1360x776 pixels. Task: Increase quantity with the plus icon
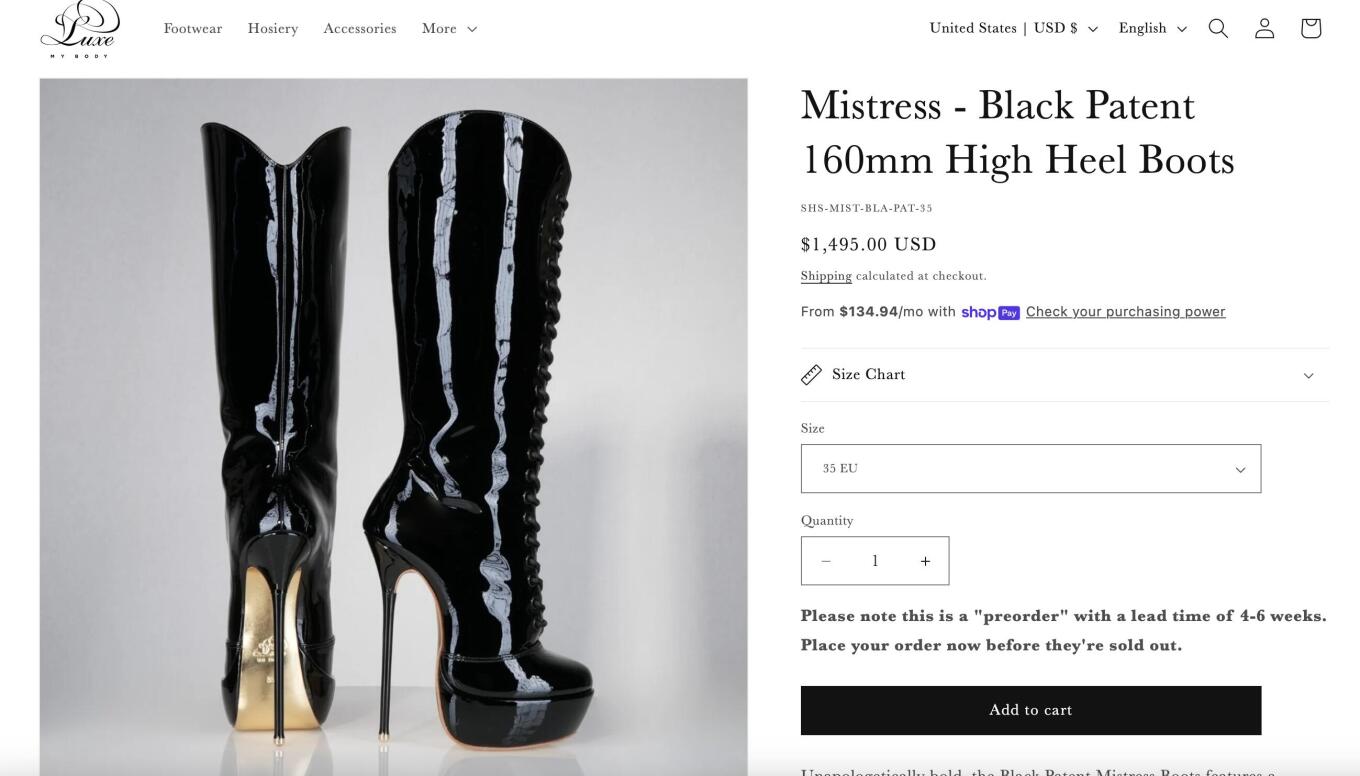925,561
